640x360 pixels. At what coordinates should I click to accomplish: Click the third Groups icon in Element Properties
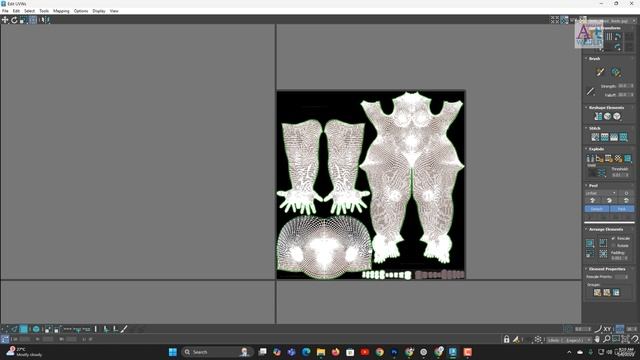click(616, 292)
